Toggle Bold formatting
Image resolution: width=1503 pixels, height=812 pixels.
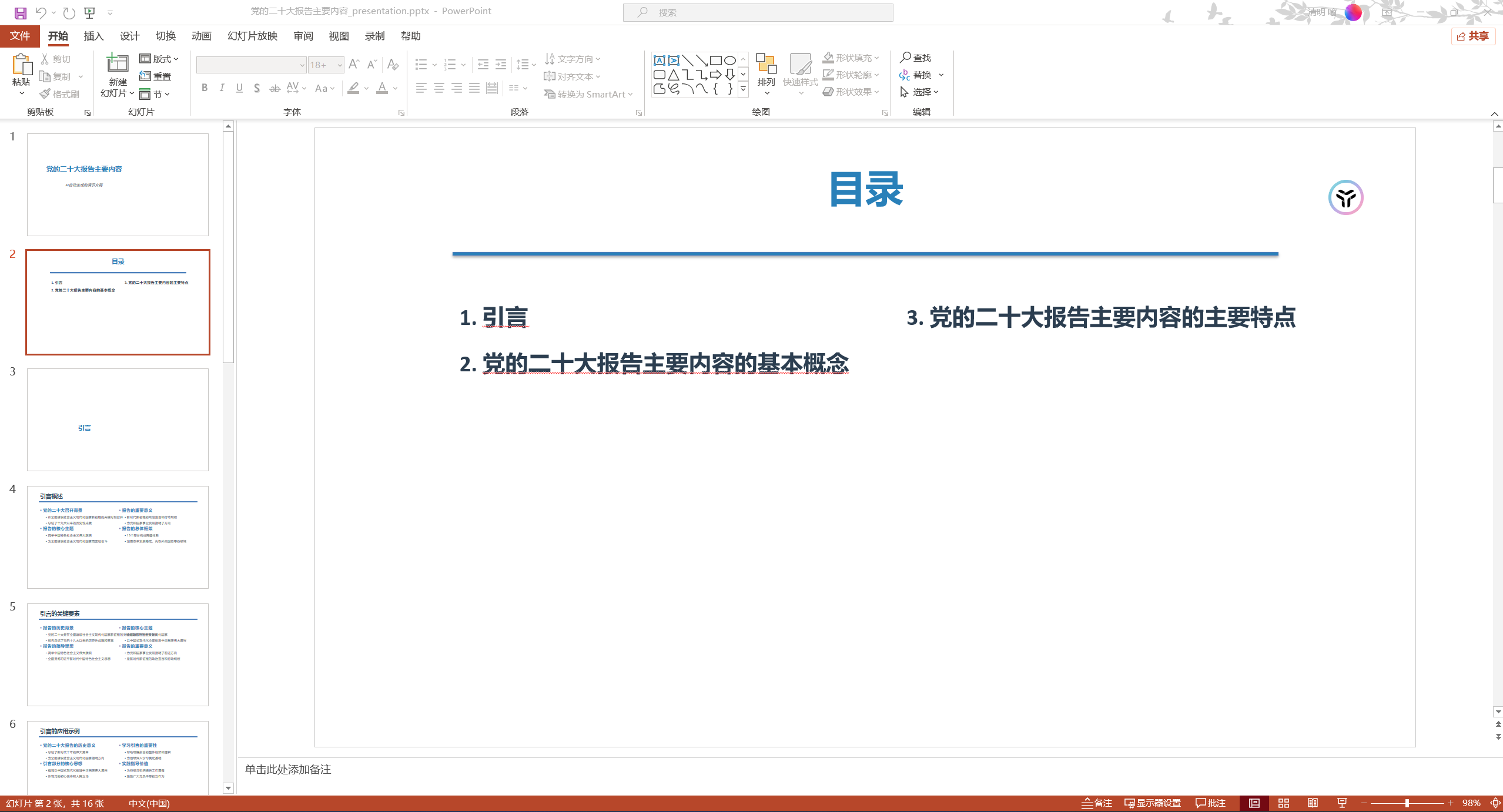tap(204, 88)
